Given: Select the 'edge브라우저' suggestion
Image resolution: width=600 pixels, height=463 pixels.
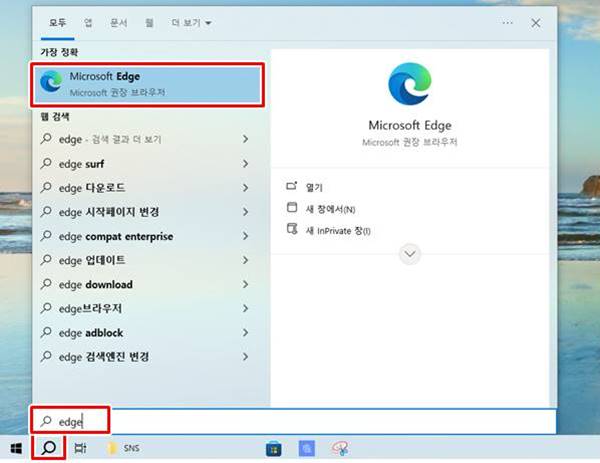Looking at the screenshot, I should coord(145,308).
